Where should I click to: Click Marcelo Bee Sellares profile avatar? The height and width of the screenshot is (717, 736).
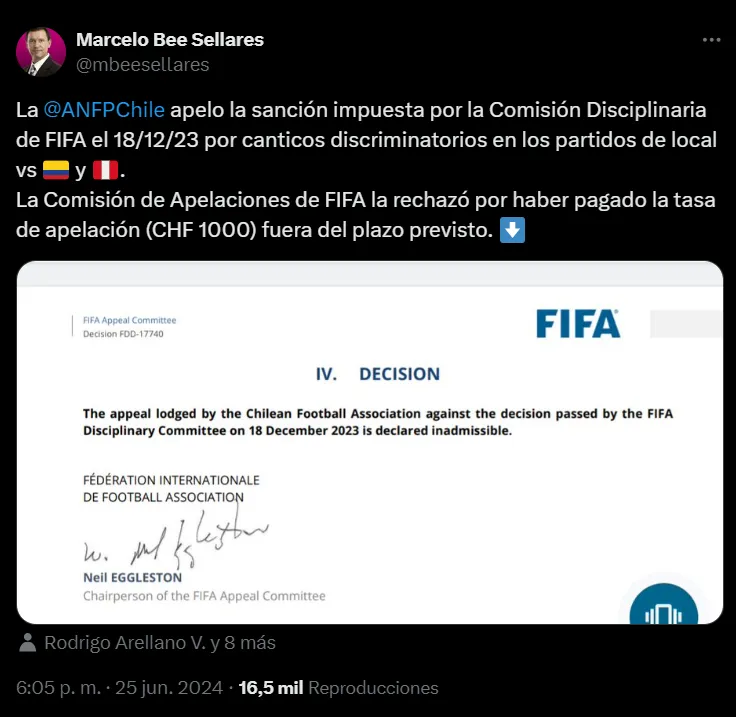tap(40, 52)
